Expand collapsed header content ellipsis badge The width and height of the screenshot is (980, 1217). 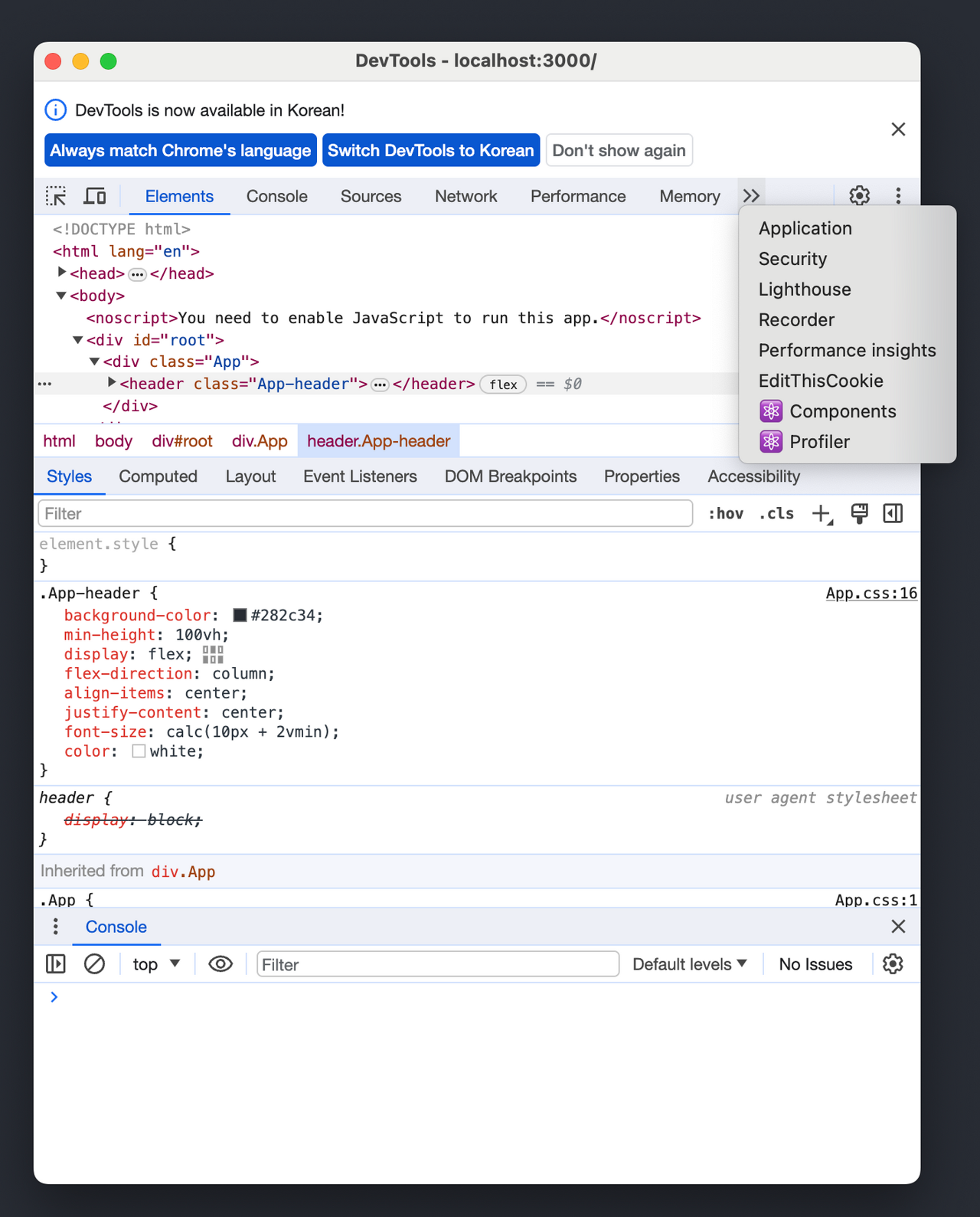coord(380,384)
